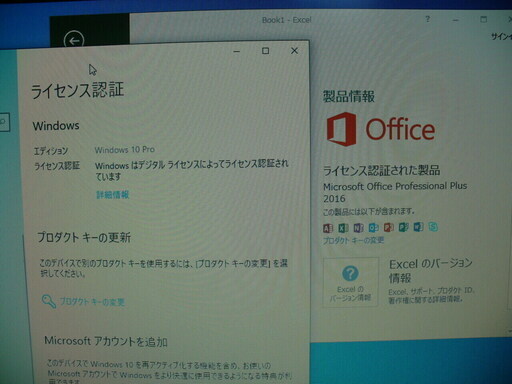Go back using the Excel backstage arrow

point(74,40)
